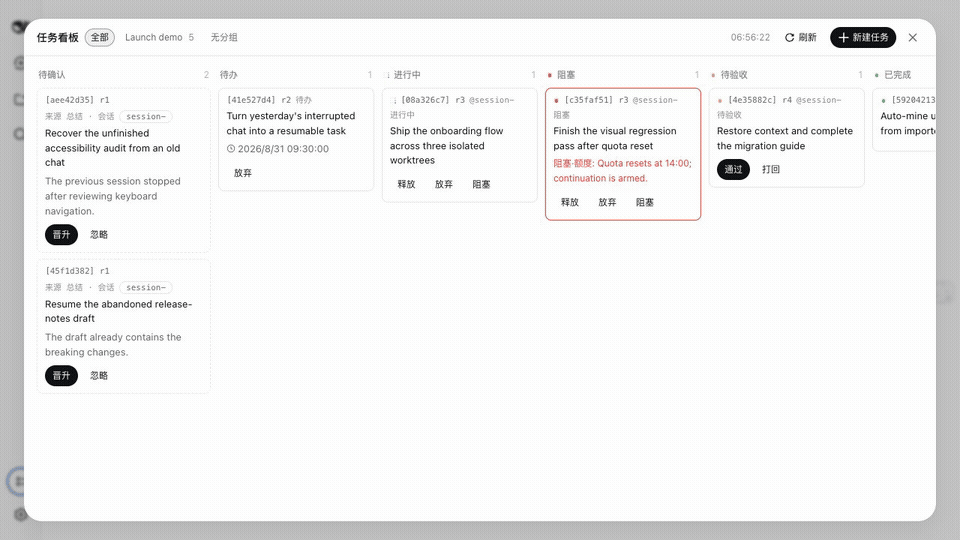960x540 pixels.
Task: Switch to the 无分组 tab
Action: 224,37
